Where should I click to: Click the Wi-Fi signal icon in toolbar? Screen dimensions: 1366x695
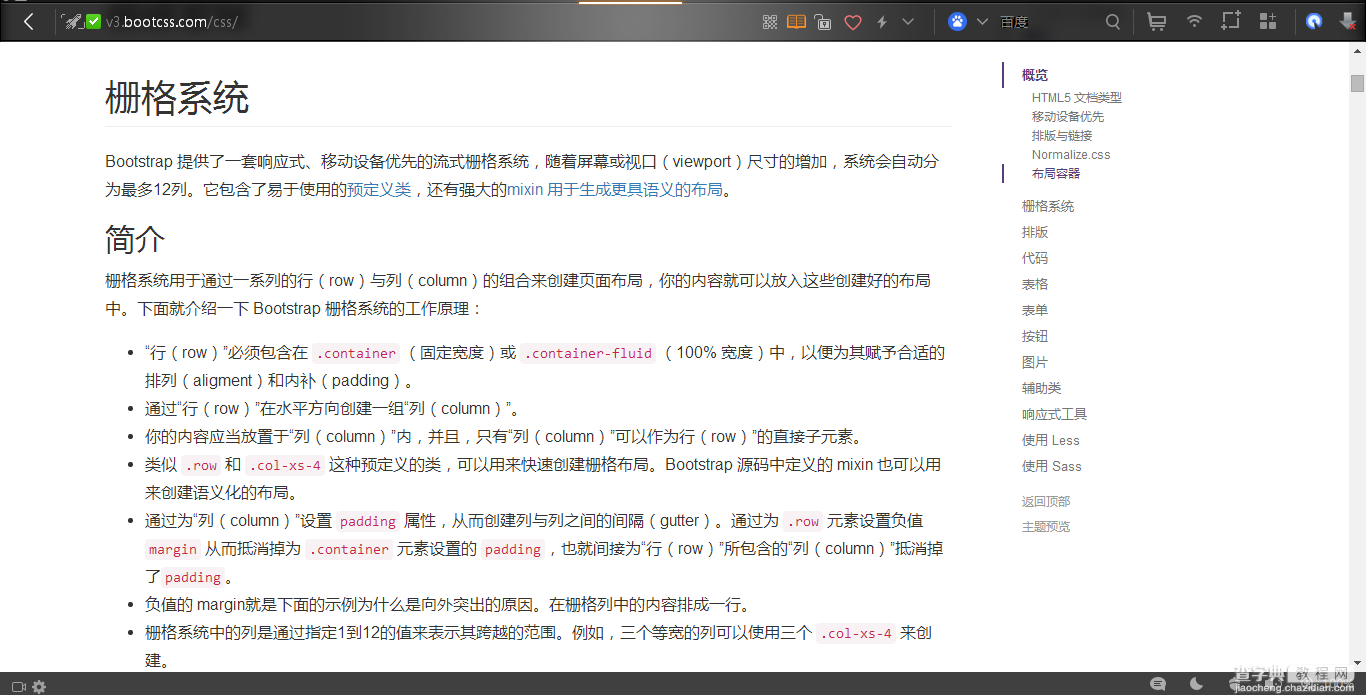tap(1194, 22)
